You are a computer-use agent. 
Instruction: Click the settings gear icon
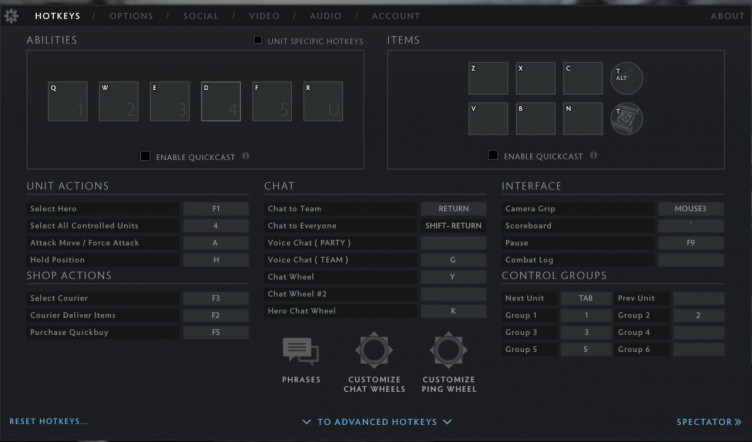click(x=12, y=16)
